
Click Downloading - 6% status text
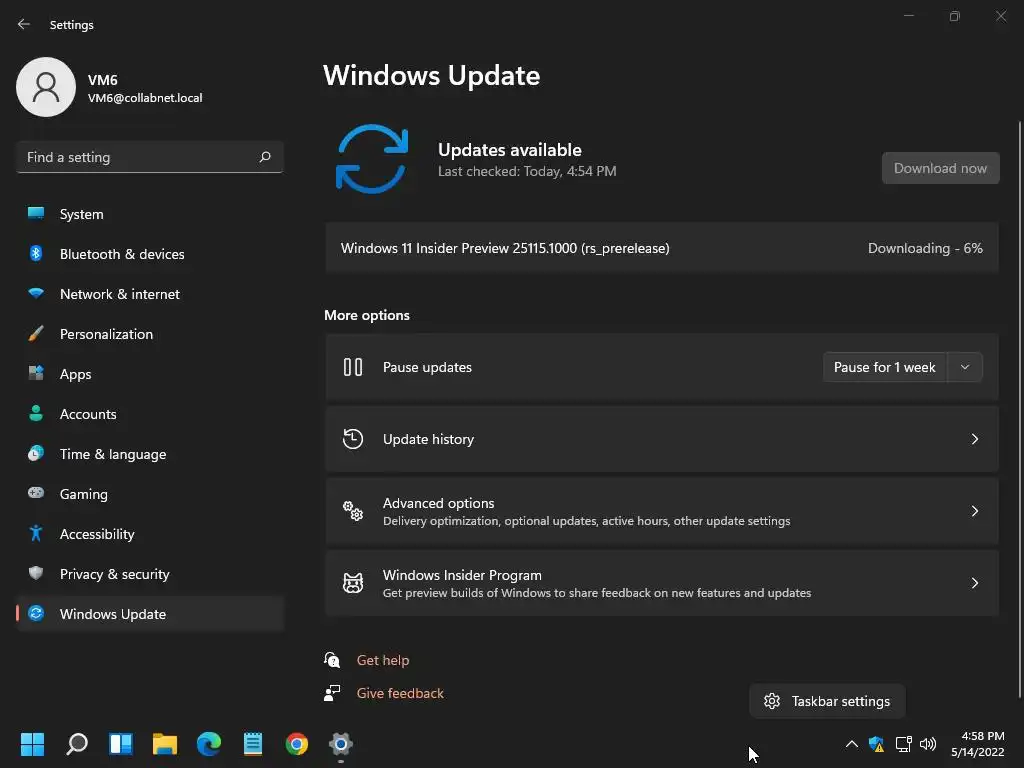click(x=925, y=248)
